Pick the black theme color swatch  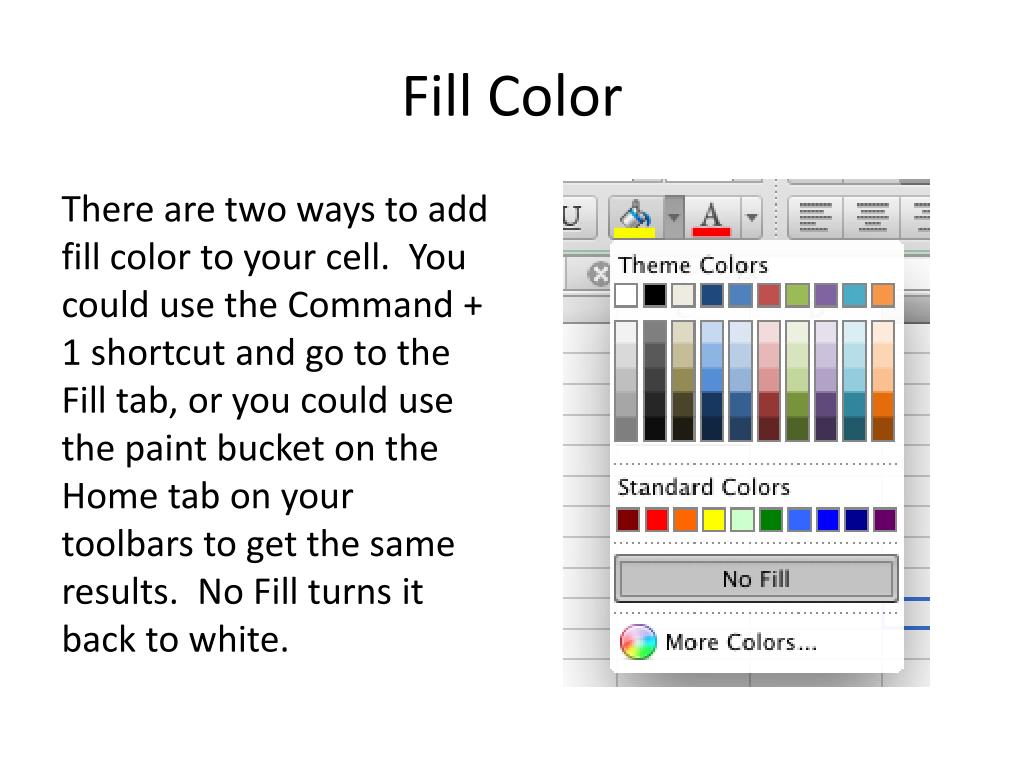click(x=655, y=295)
